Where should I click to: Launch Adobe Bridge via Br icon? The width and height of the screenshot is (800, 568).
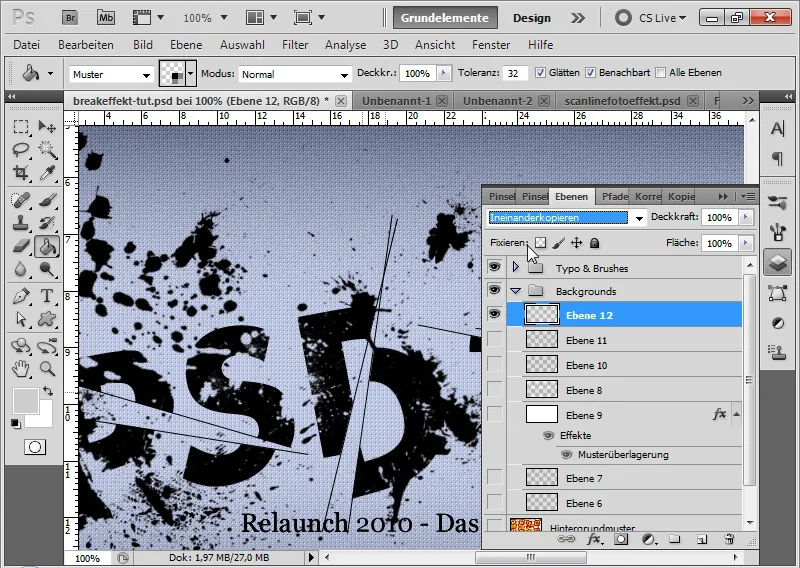(70, 18)
